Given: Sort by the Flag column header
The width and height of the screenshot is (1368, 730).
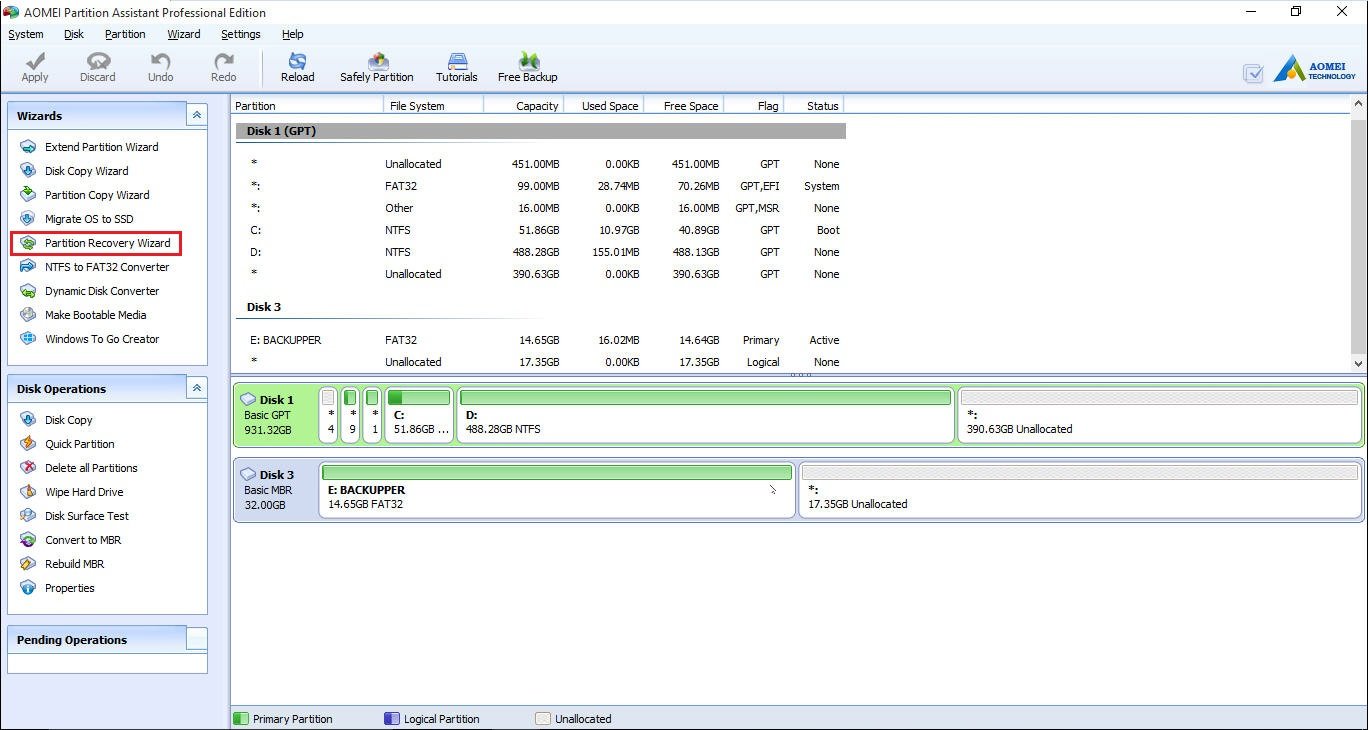Looking at the screenshot, I should 753,105.
